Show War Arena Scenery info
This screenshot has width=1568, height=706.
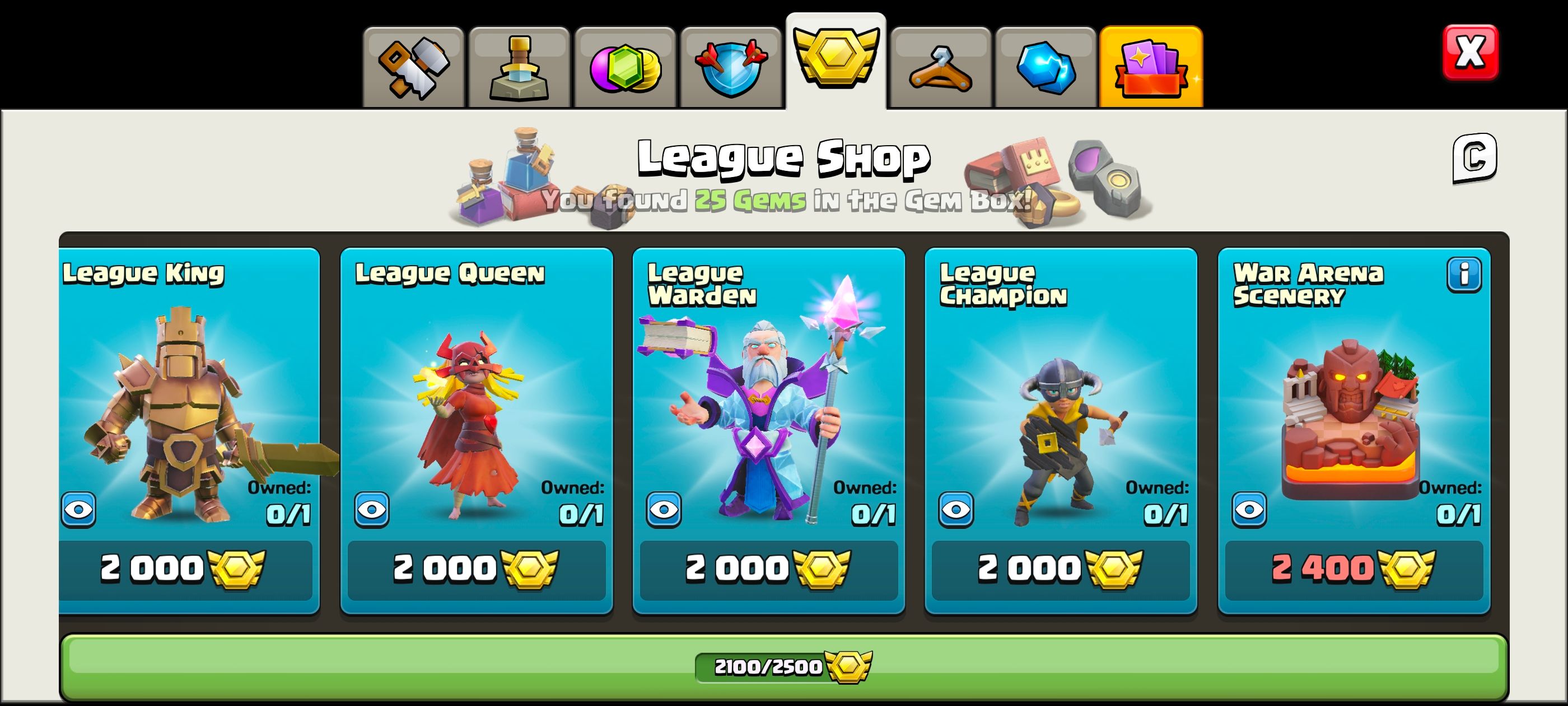pyautogui.click(x=1464, y=275)
